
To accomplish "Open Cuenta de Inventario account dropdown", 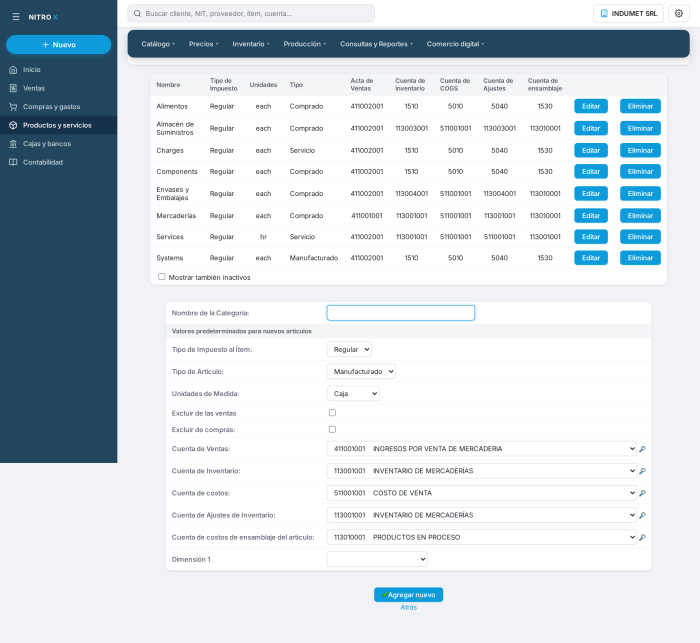I will click(x=482, y=471).
